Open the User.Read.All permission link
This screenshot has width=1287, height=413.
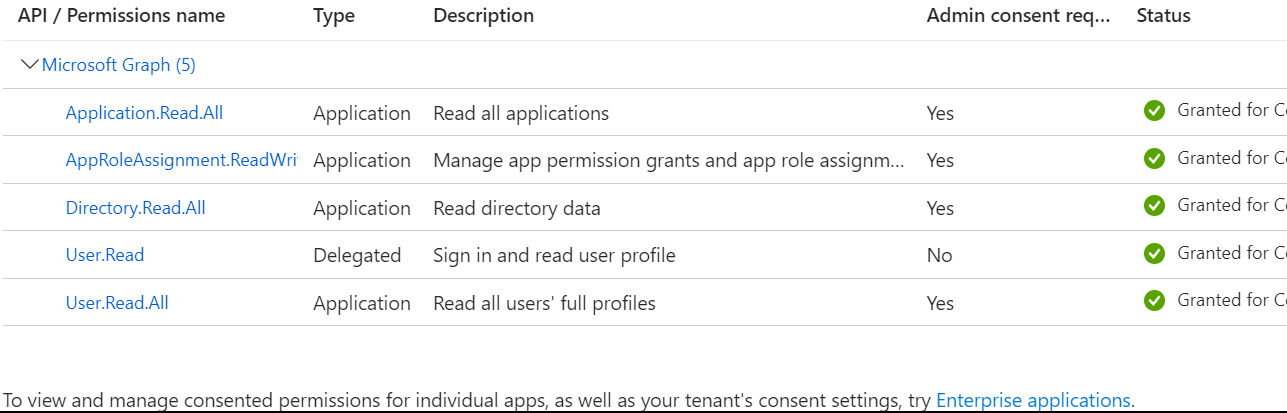pyautogui.click(x=117, y=303)
